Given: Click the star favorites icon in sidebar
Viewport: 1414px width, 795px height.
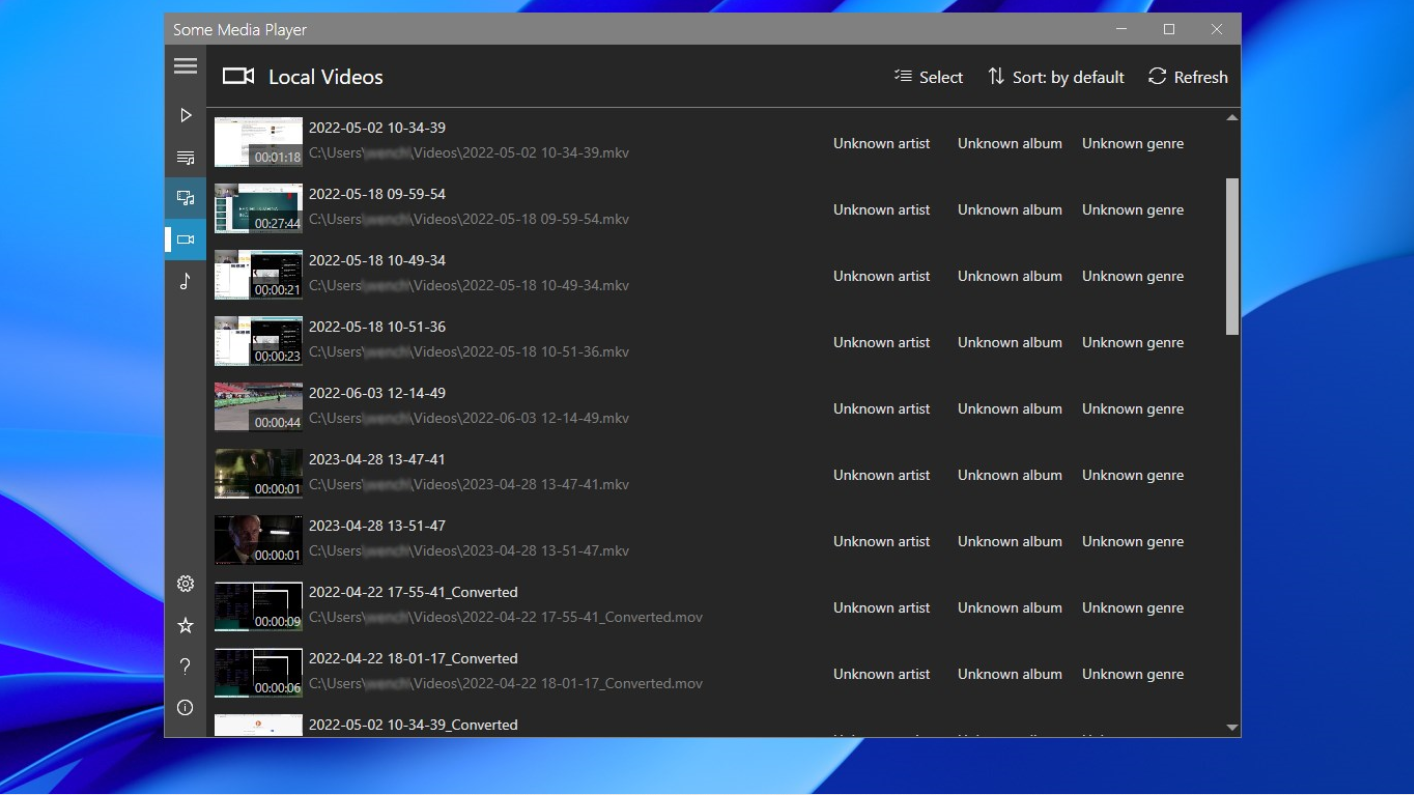Looking at the screenshot, I should [x=185, y=626].
